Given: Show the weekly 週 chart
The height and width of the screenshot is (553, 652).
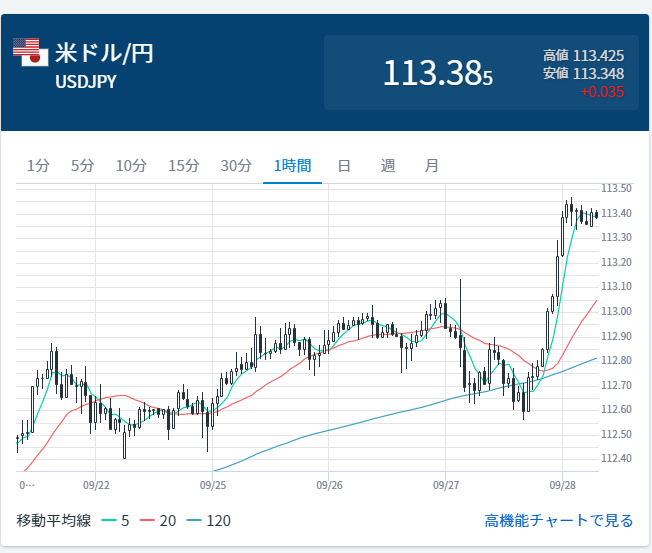Looking at the screenshot, I should 388,166.
